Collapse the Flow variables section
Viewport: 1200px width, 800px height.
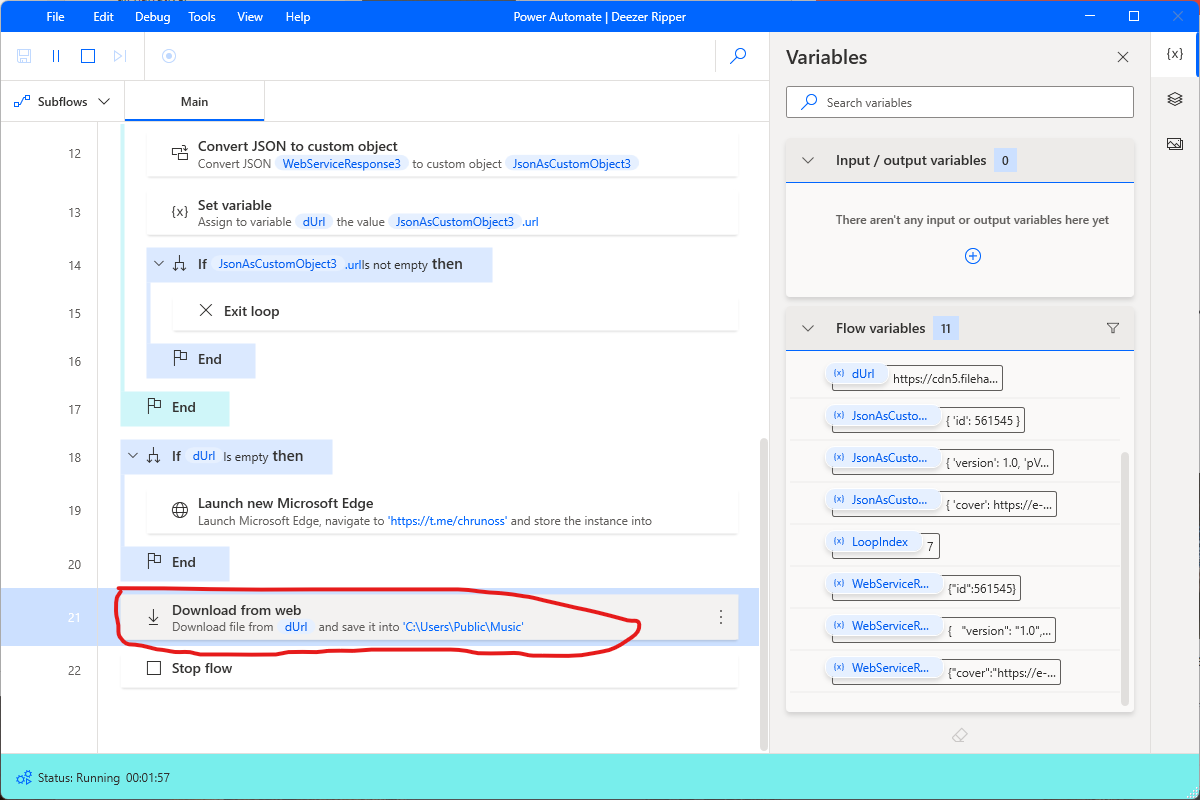807,327
